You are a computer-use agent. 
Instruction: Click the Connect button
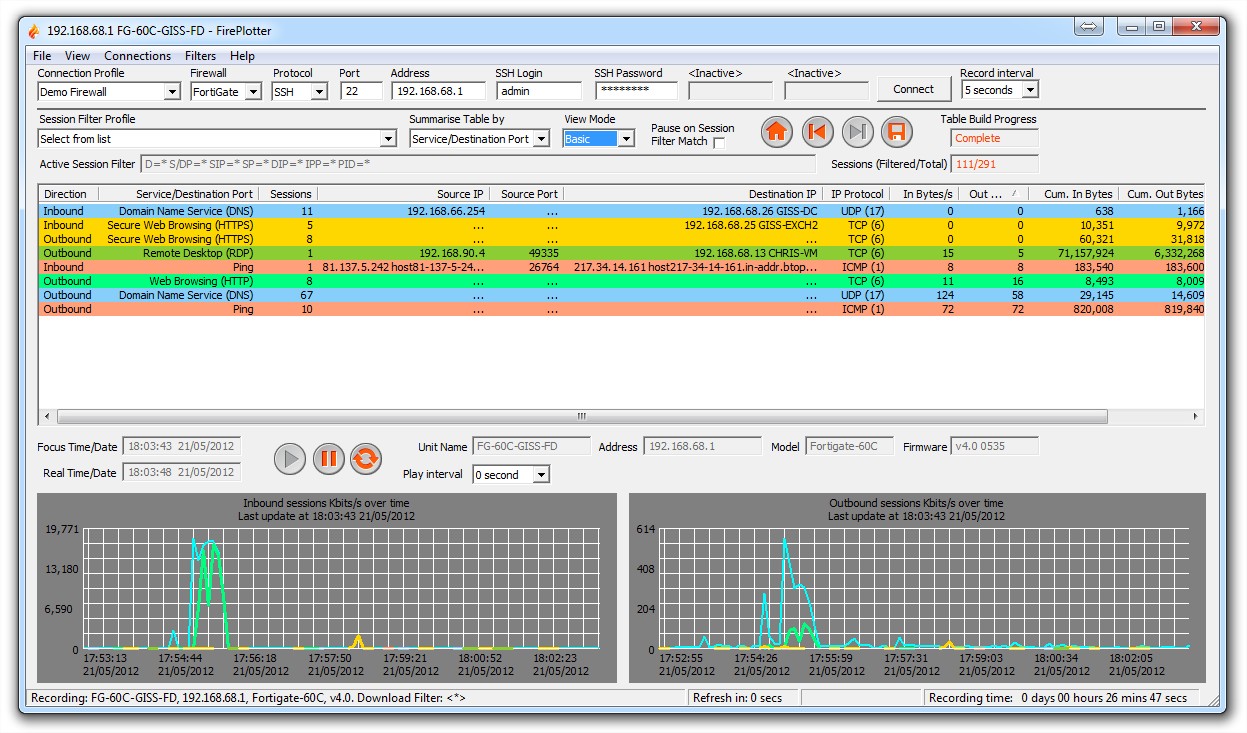(913, 89)
